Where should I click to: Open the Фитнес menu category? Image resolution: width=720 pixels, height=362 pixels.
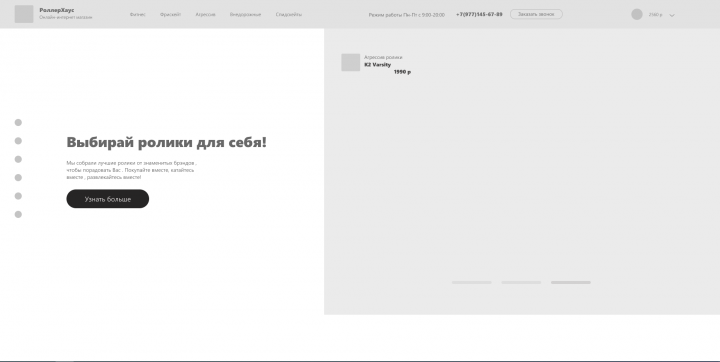[137, 15]
